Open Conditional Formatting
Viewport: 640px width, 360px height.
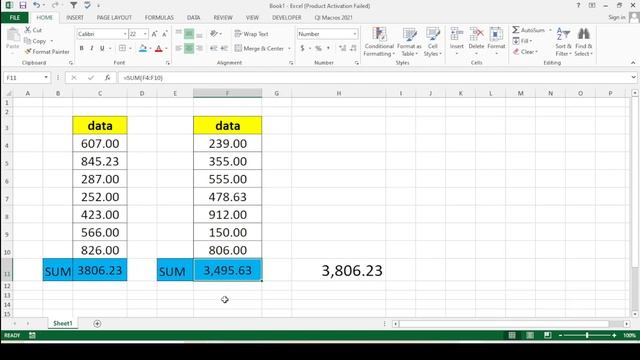pos(379,42)
